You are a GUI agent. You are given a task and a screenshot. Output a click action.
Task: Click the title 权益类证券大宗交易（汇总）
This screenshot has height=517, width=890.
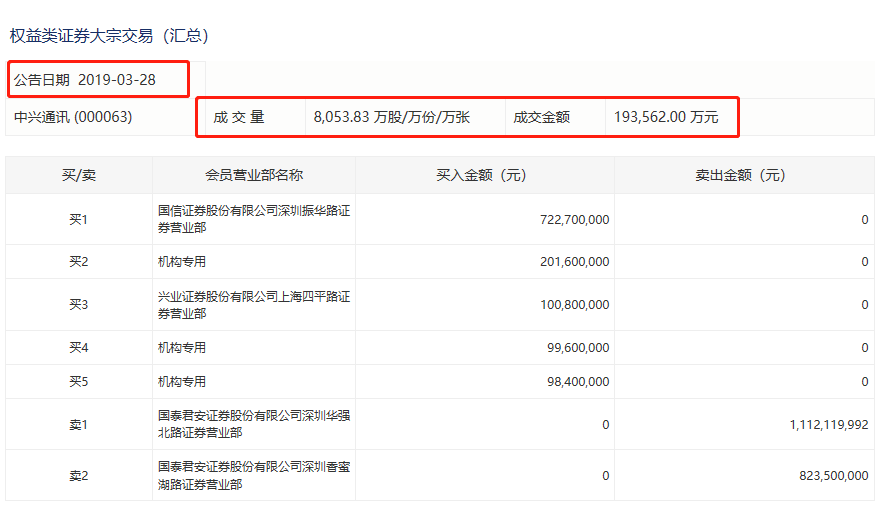click(x=110, y=36)
